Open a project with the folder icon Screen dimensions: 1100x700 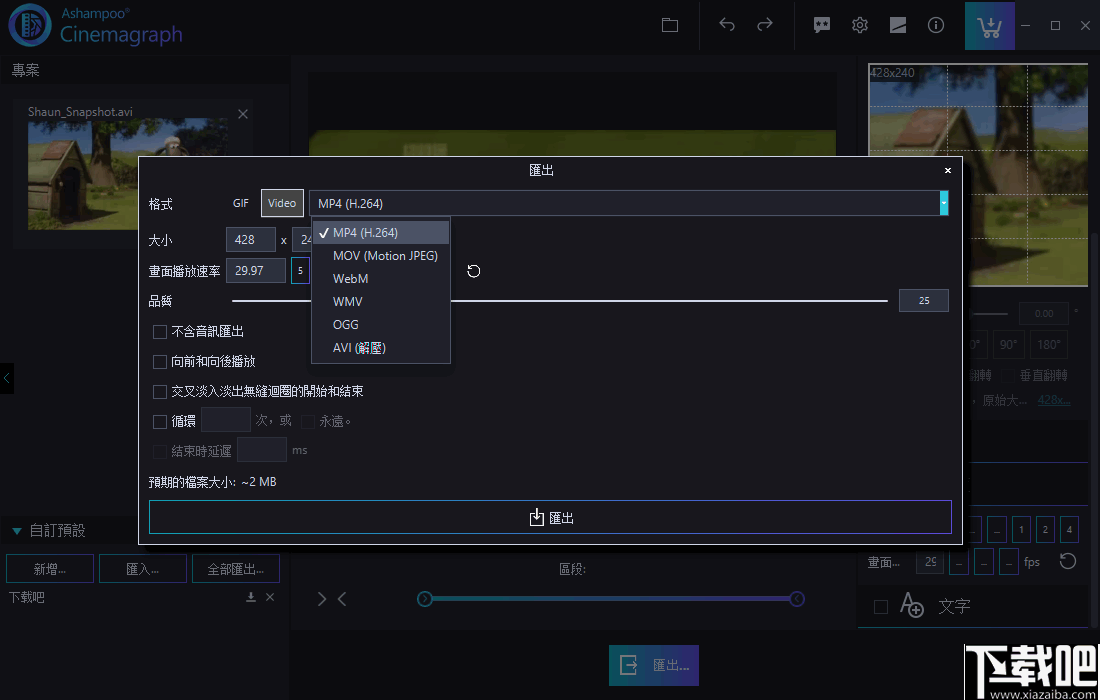click(669, 25)
